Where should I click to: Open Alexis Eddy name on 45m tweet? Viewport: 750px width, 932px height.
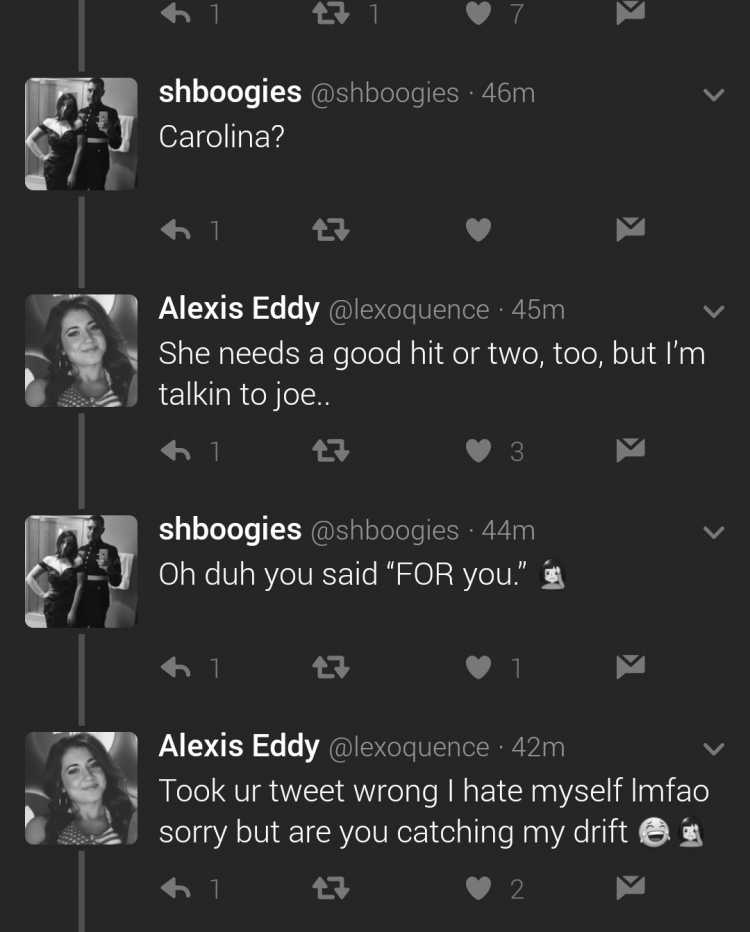(239, 309)
